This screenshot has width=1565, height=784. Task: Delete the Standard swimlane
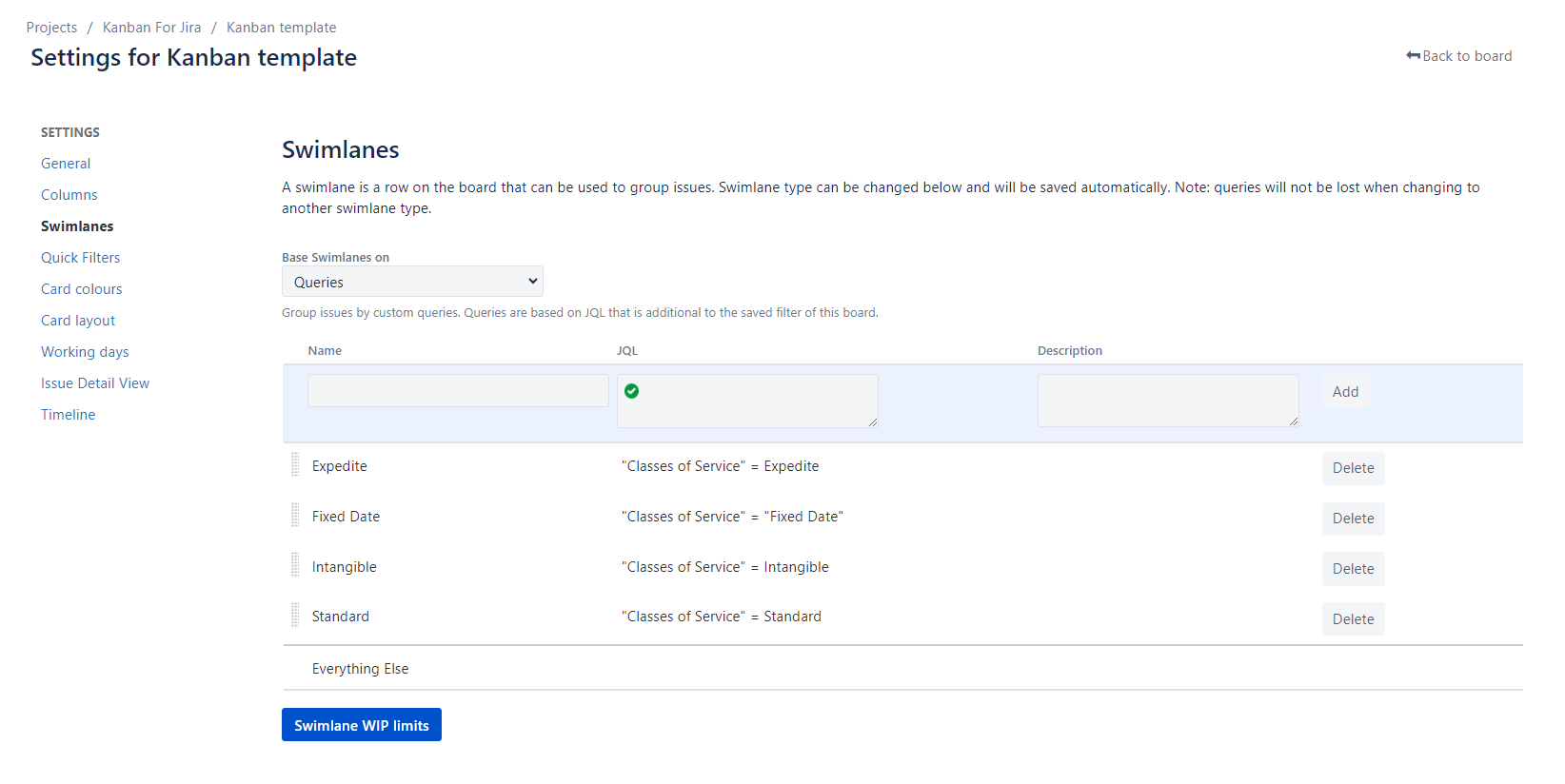pyautogui.click(x=1353, y=619)
